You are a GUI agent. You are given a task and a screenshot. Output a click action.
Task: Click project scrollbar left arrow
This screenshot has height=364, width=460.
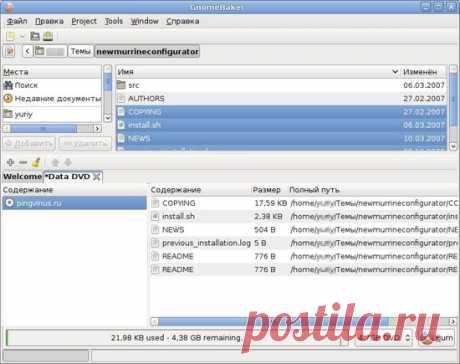tap(154, 322)
